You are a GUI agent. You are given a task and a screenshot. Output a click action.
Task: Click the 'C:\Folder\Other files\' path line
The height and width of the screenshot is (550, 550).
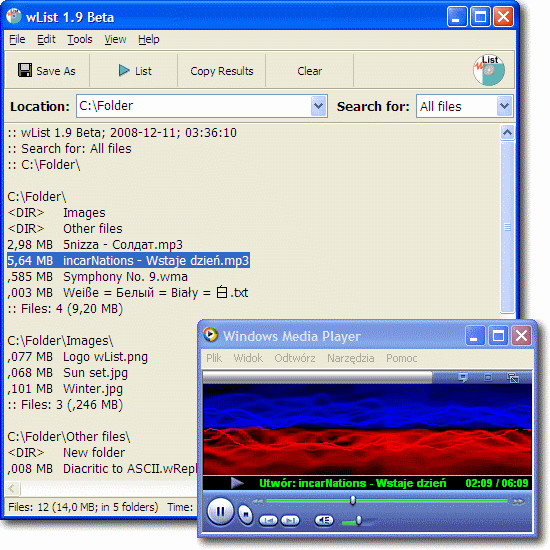[x=69, y=437]
